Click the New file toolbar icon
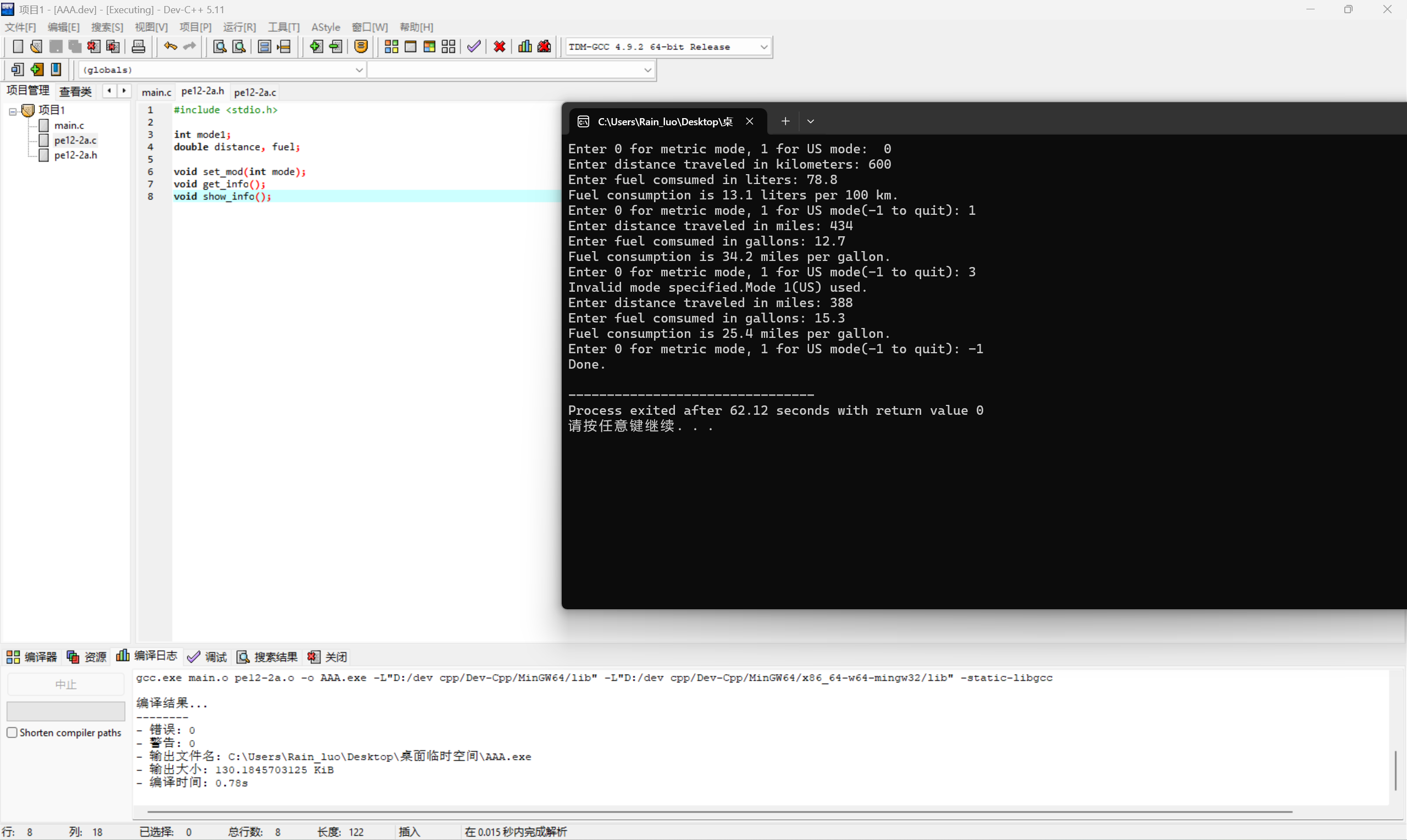The height and width of the screenshot is (840, 1407). click(18, 46)
